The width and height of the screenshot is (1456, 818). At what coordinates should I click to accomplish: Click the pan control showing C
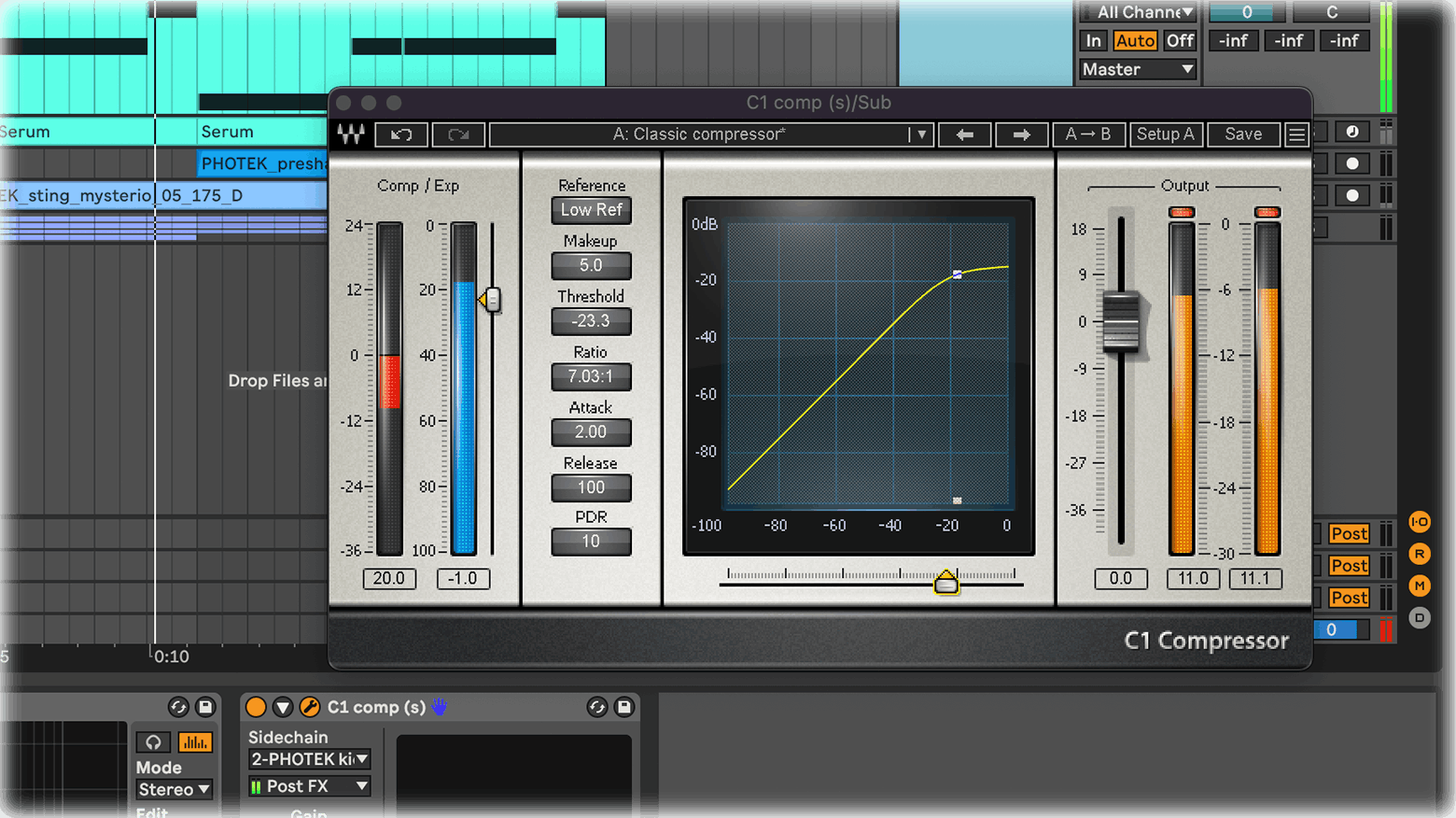tap(1332, 12)
